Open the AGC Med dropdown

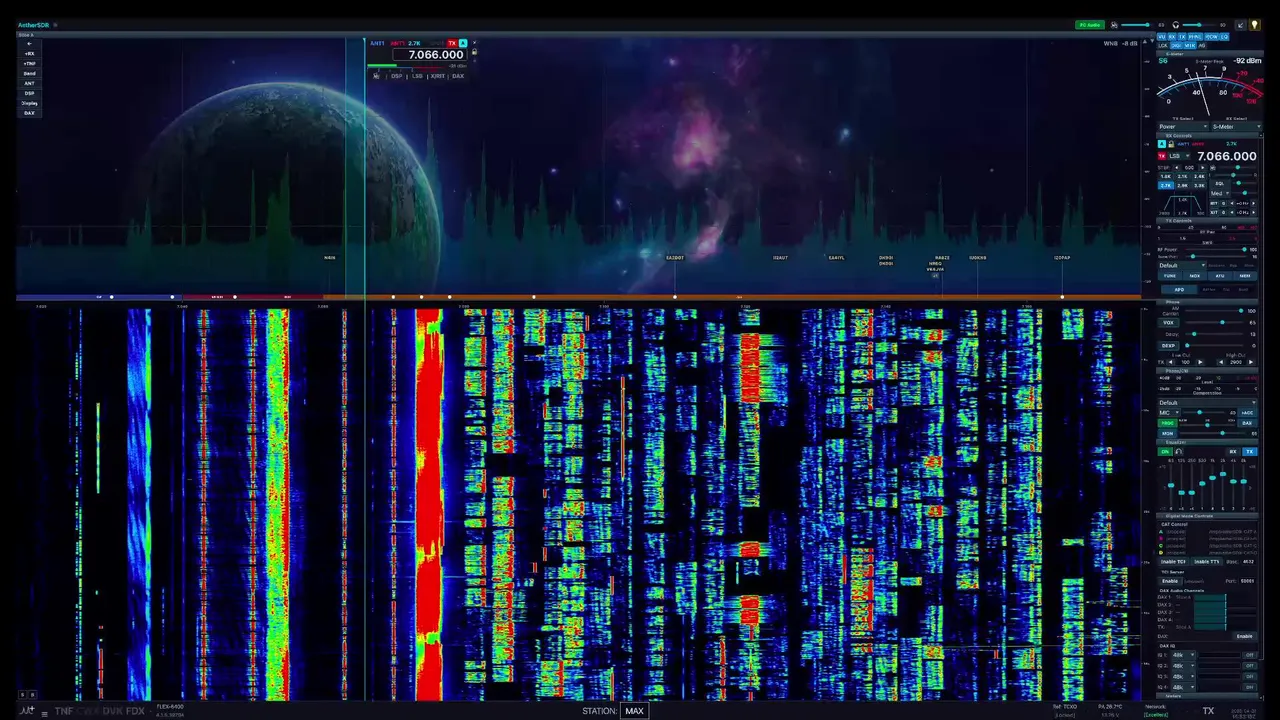(1220, 193)
